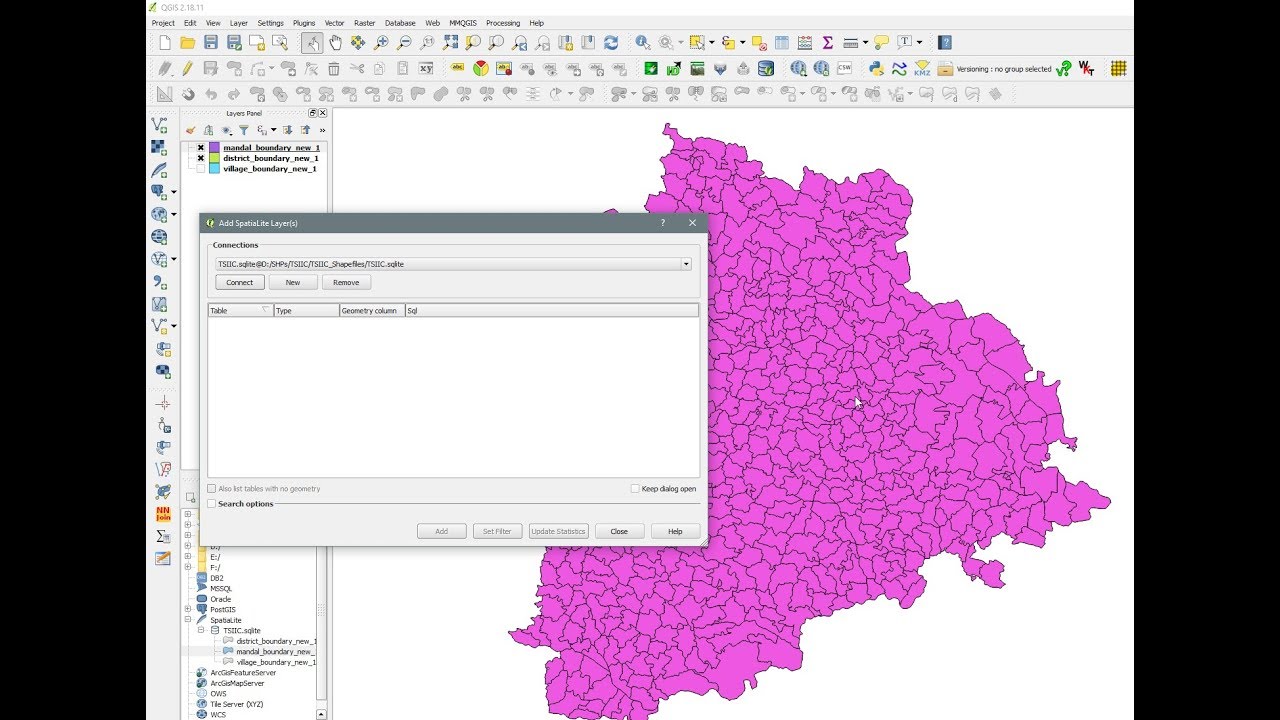Viewport: 1280px width, 720px height.
Task: Click the DB Manager database icon
Action: (765, 69)
